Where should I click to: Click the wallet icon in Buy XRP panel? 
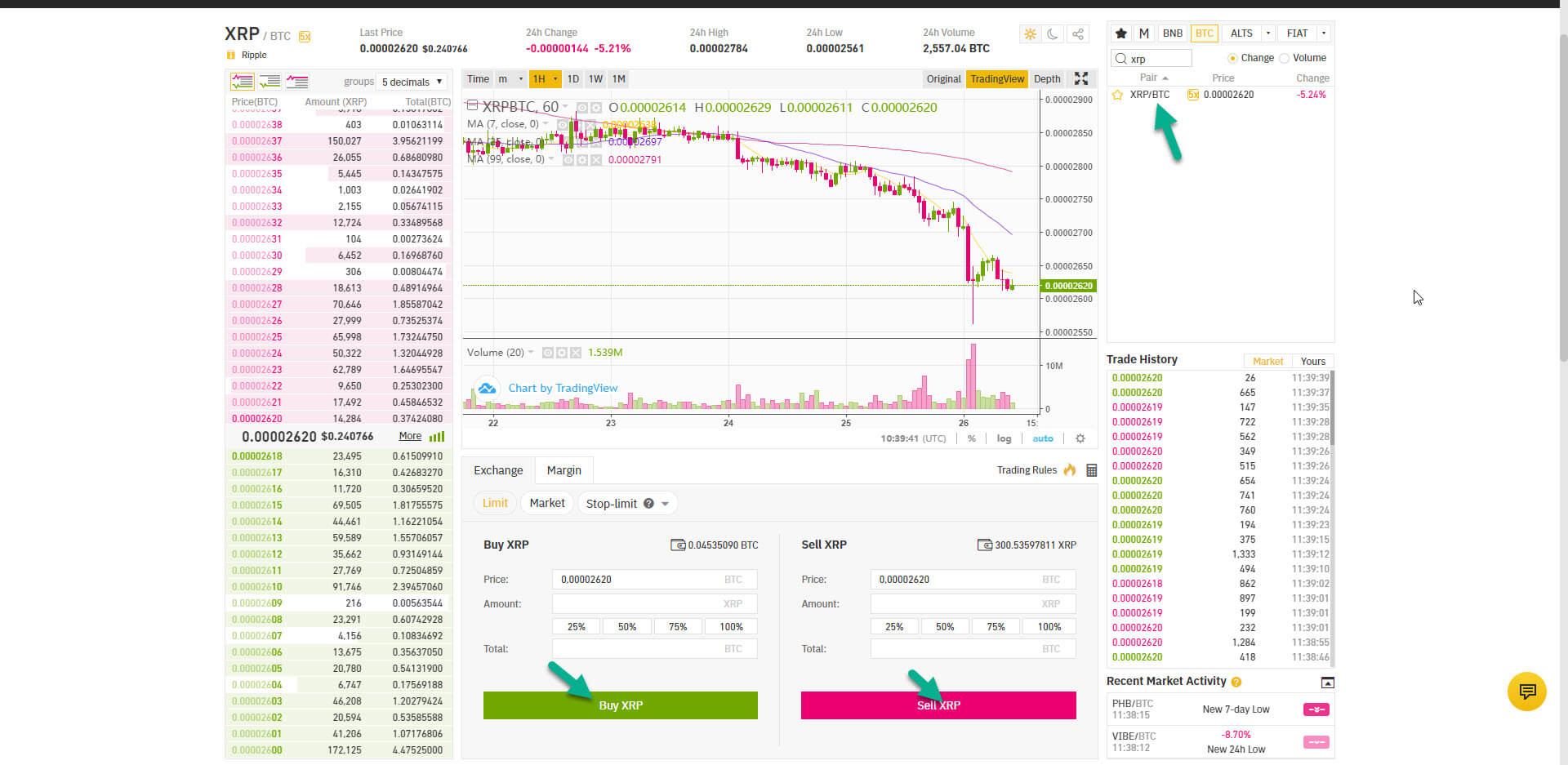[678, 545]
